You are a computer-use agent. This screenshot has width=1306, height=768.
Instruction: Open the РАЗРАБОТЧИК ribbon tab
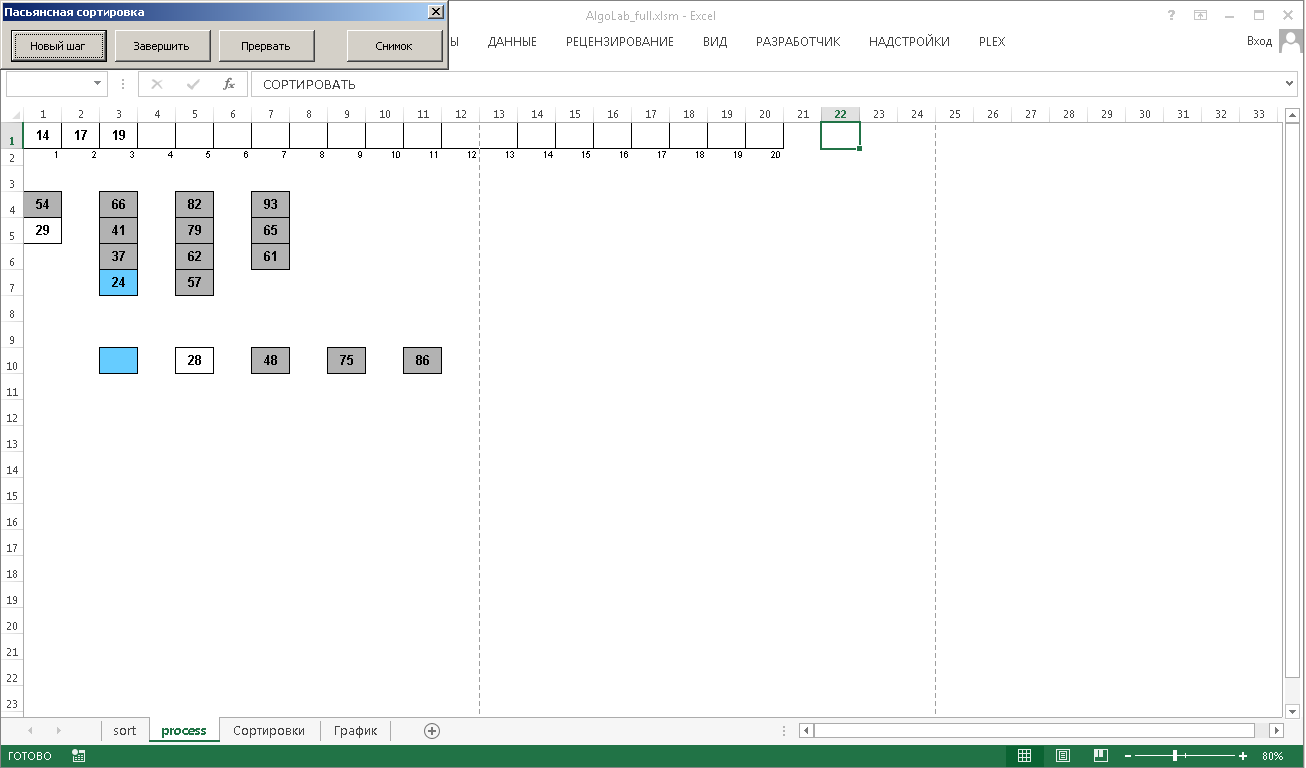798,42
